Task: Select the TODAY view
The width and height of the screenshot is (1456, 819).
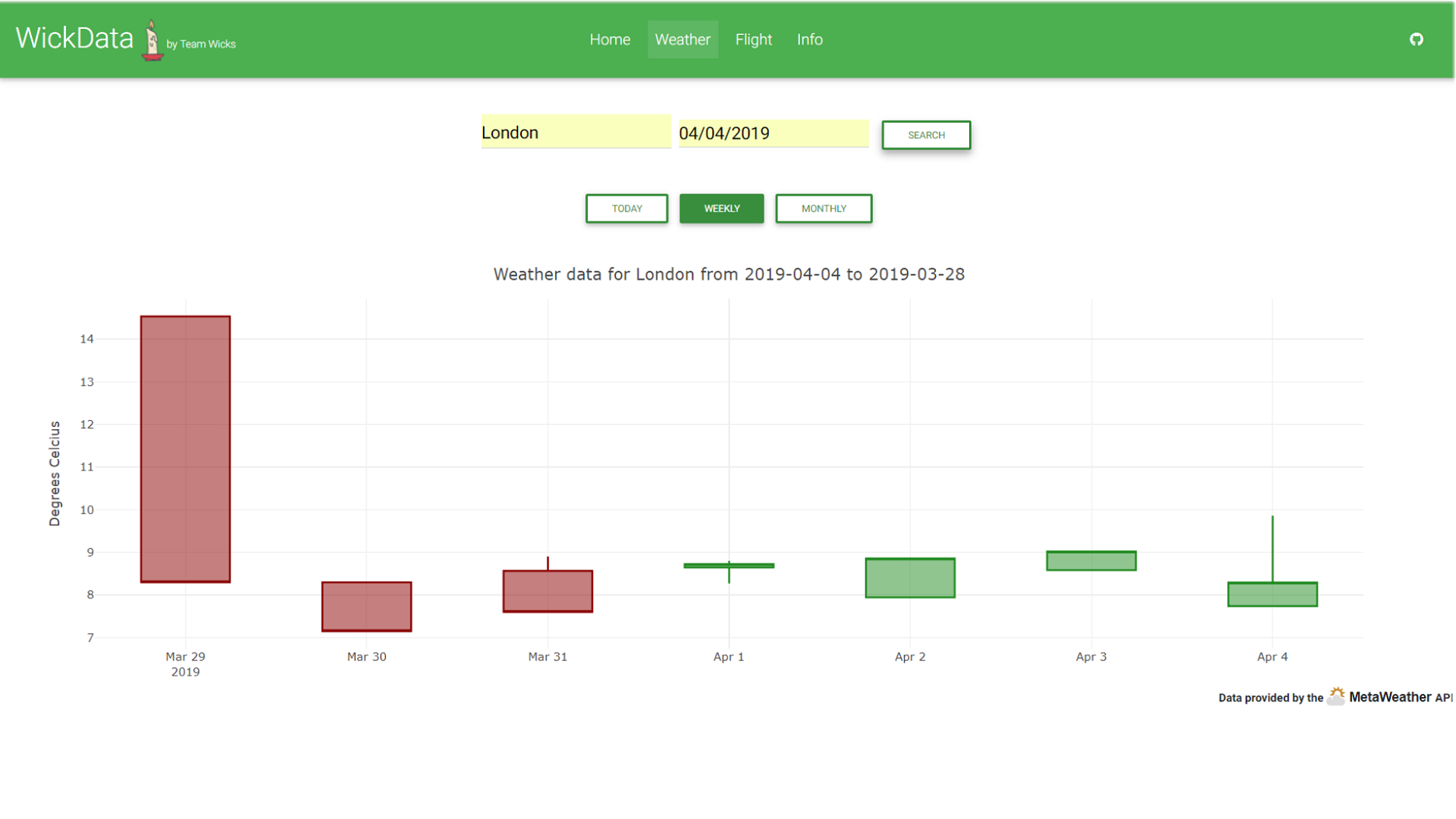Action: (x=626, y=209)
